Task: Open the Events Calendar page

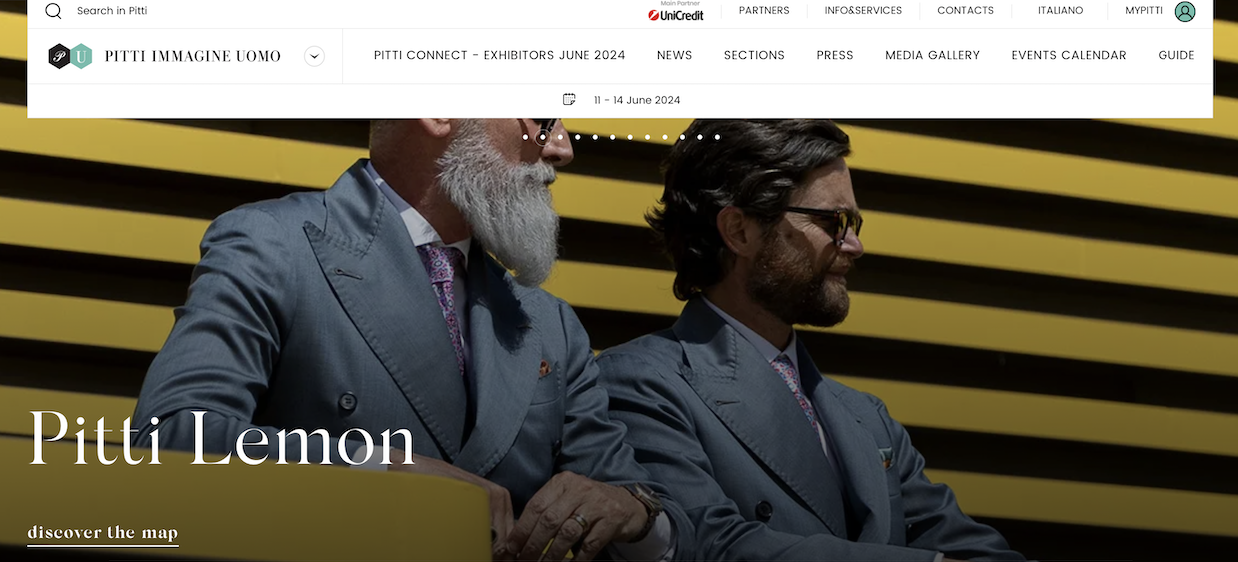Action: pyautogui.click(x=1069, y=56)
